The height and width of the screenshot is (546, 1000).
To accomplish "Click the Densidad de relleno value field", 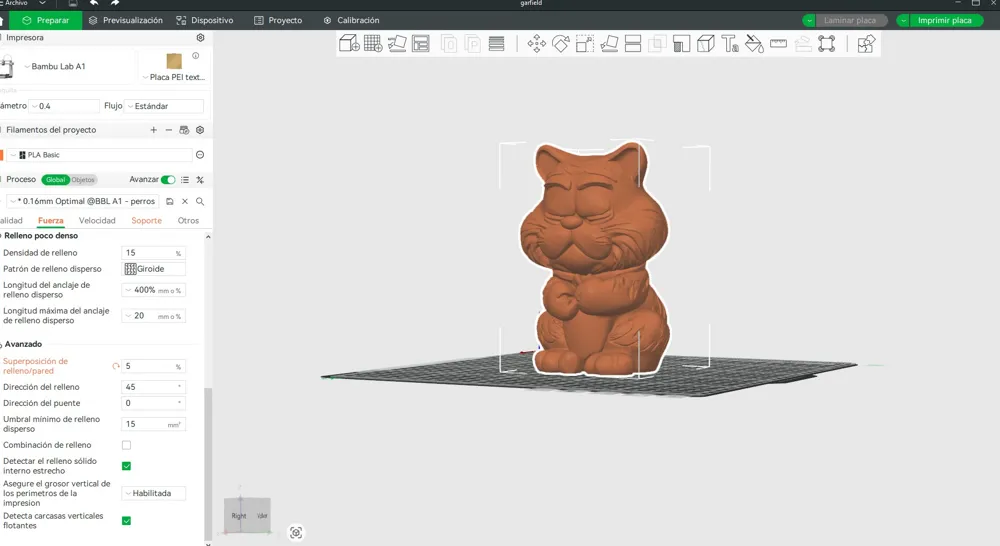I will coord(154,253).
